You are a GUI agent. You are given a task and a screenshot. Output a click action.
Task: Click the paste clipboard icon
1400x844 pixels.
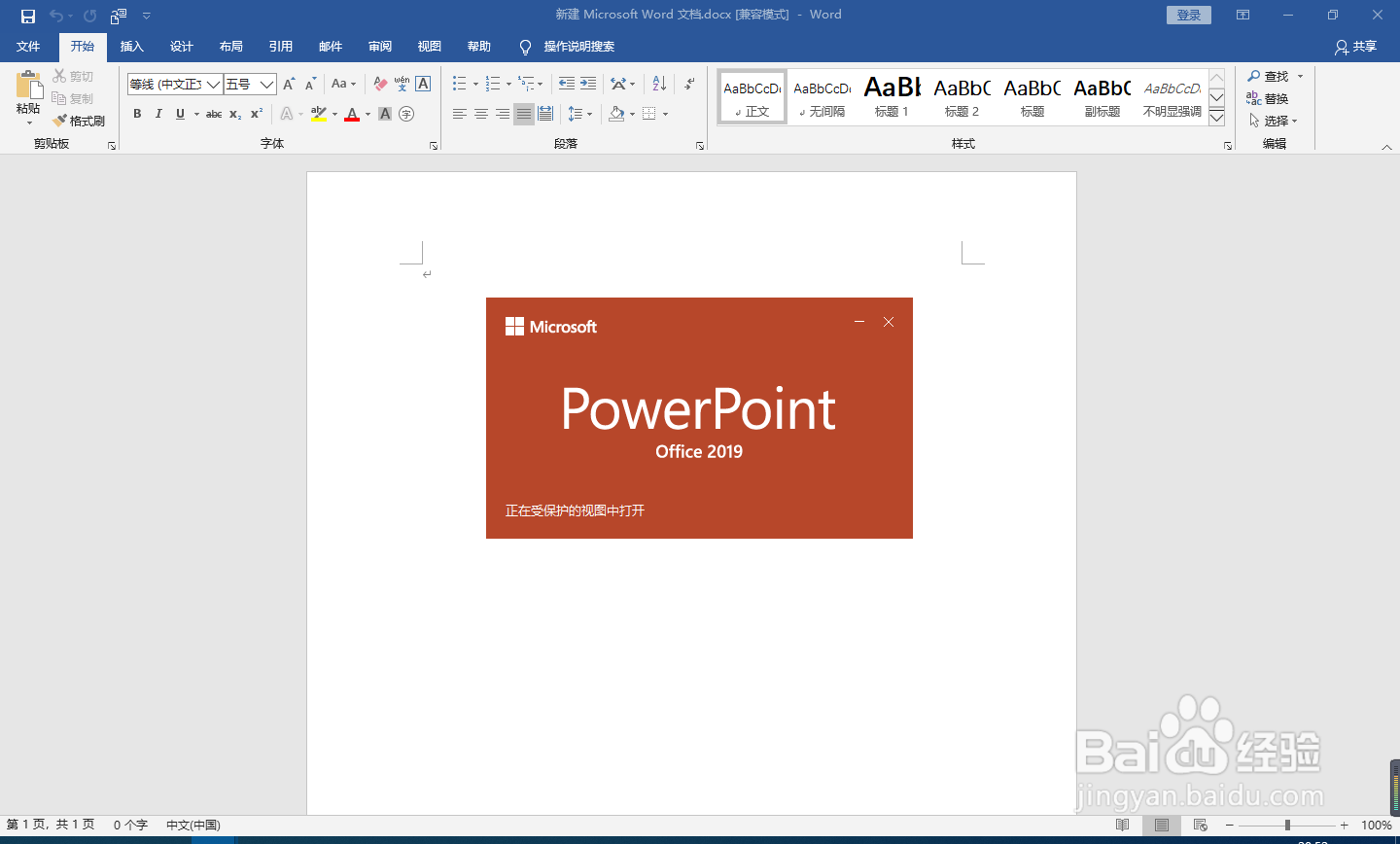[29, 86]
